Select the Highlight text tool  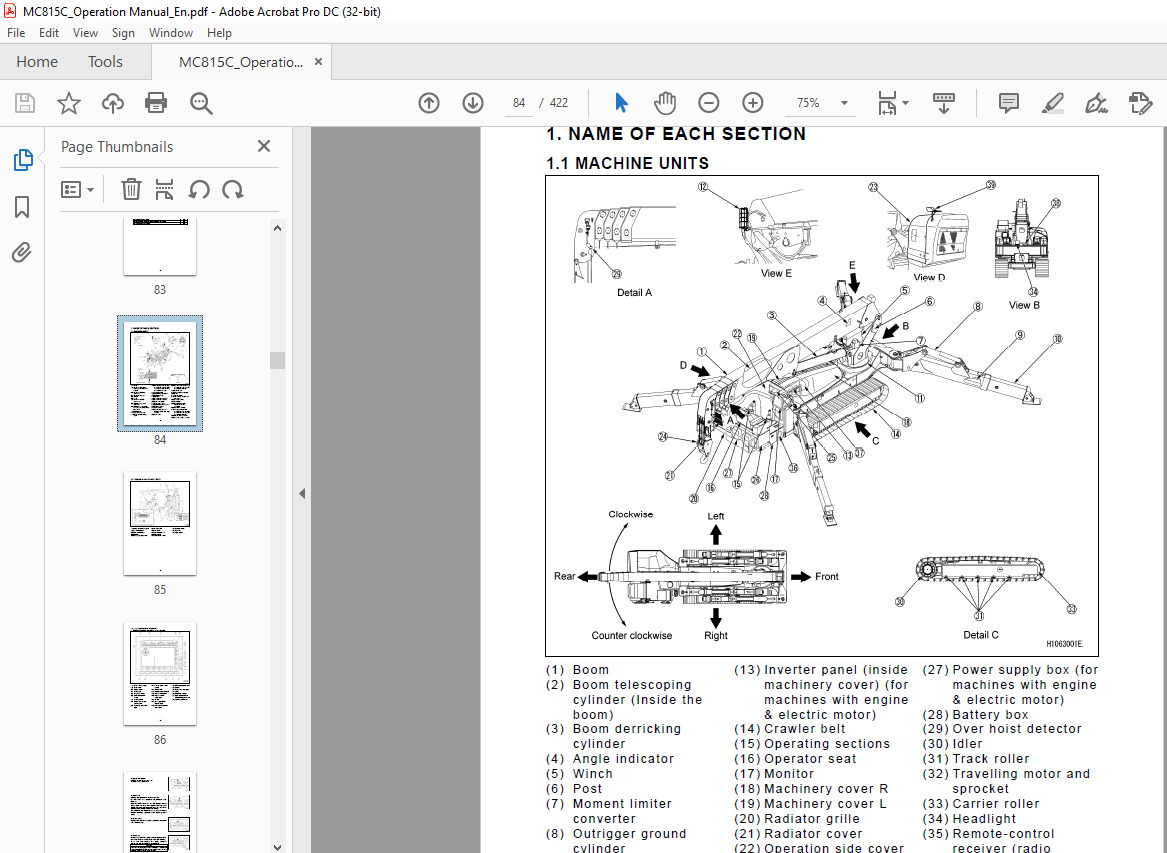tap(1052, 103)
